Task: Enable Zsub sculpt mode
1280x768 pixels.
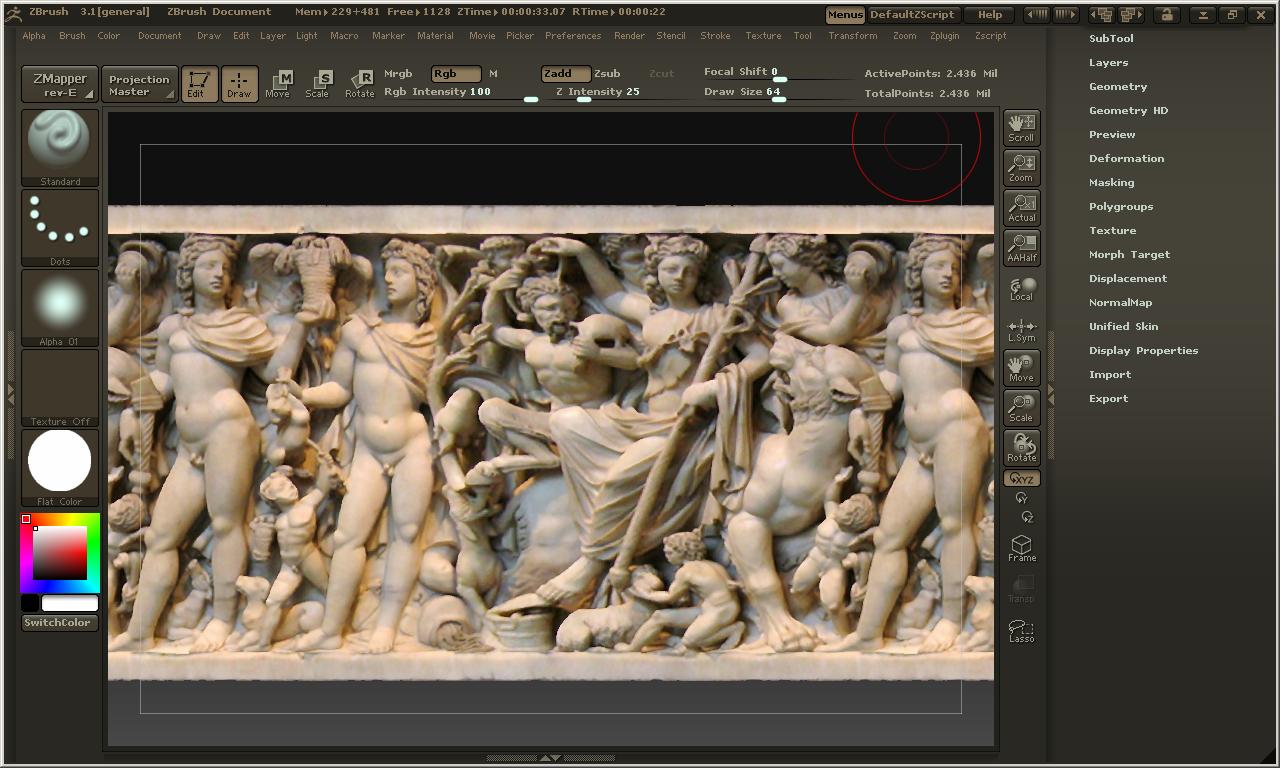Action: (x=607, y=74)
